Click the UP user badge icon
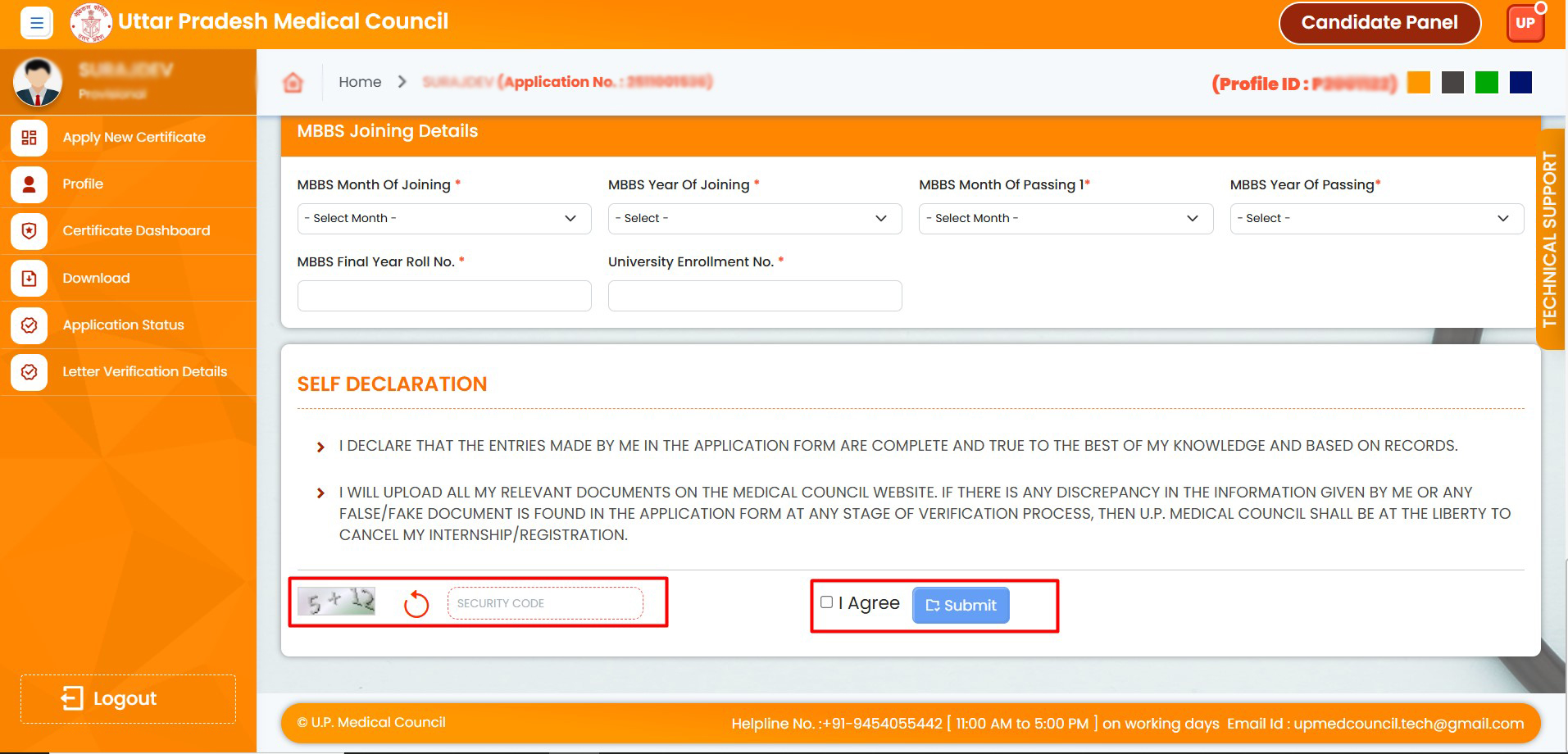Viewport: 1568px width, 754px height. click(x=1525, y=23)
